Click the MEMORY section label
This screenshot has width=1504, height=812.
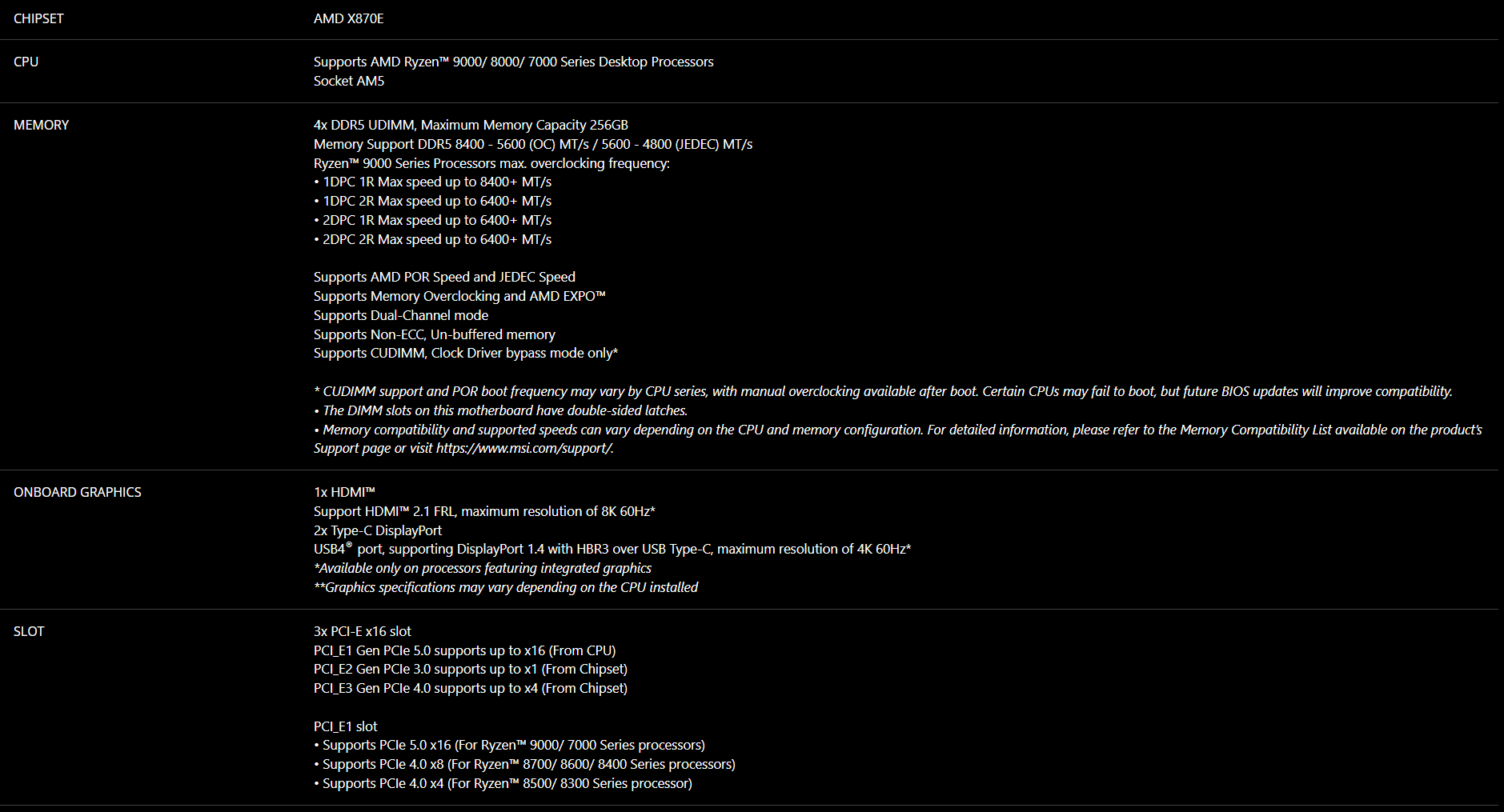(41, 125)
